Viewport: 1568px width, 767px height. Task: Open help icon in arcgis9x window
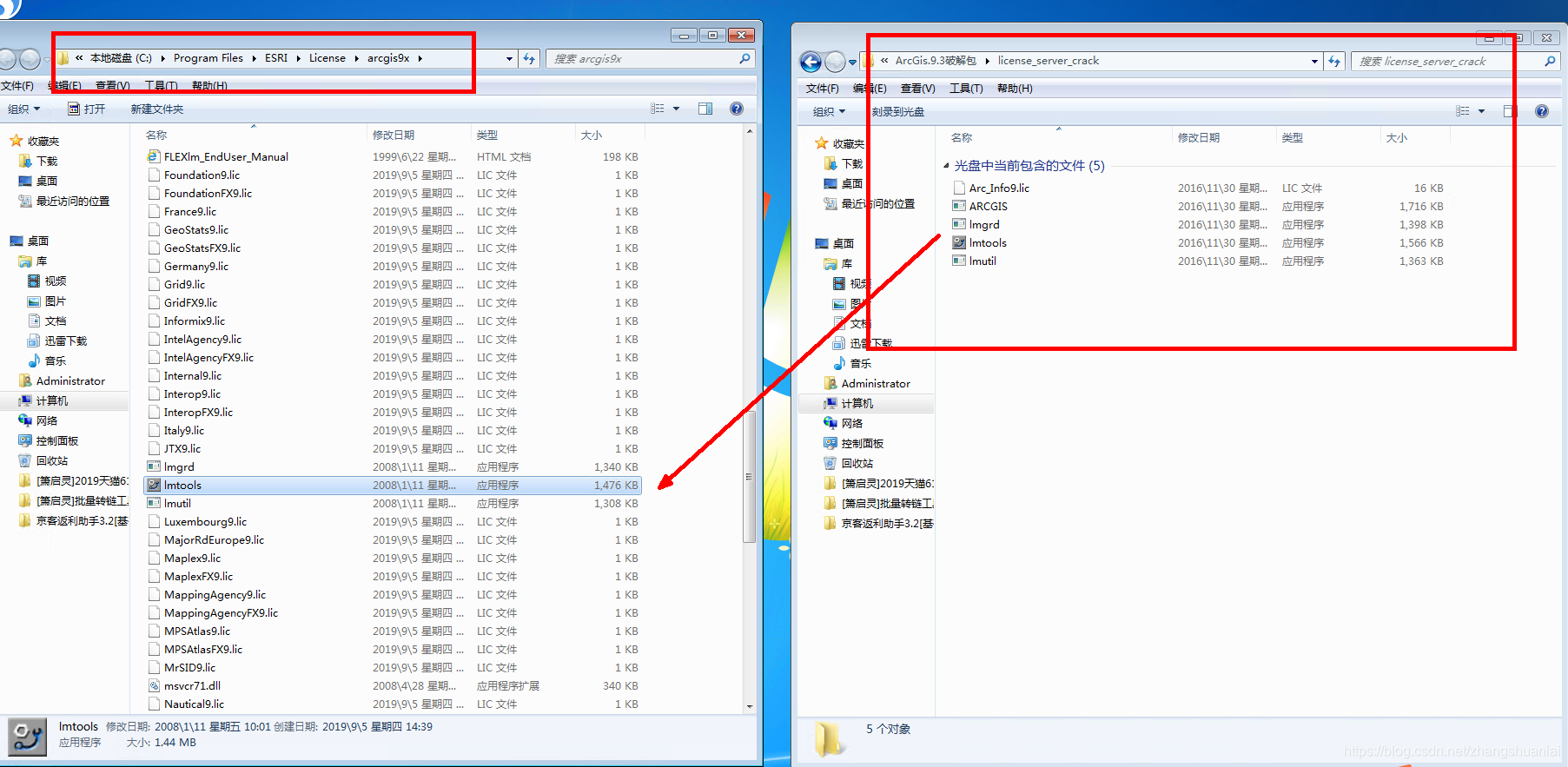tap(737, 109)
